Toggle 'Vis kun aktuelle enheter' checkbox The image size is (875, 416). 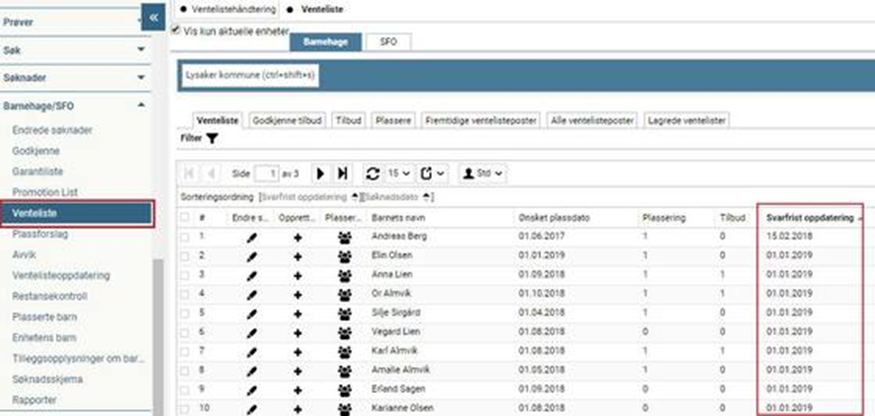click(x=177, y=30)
